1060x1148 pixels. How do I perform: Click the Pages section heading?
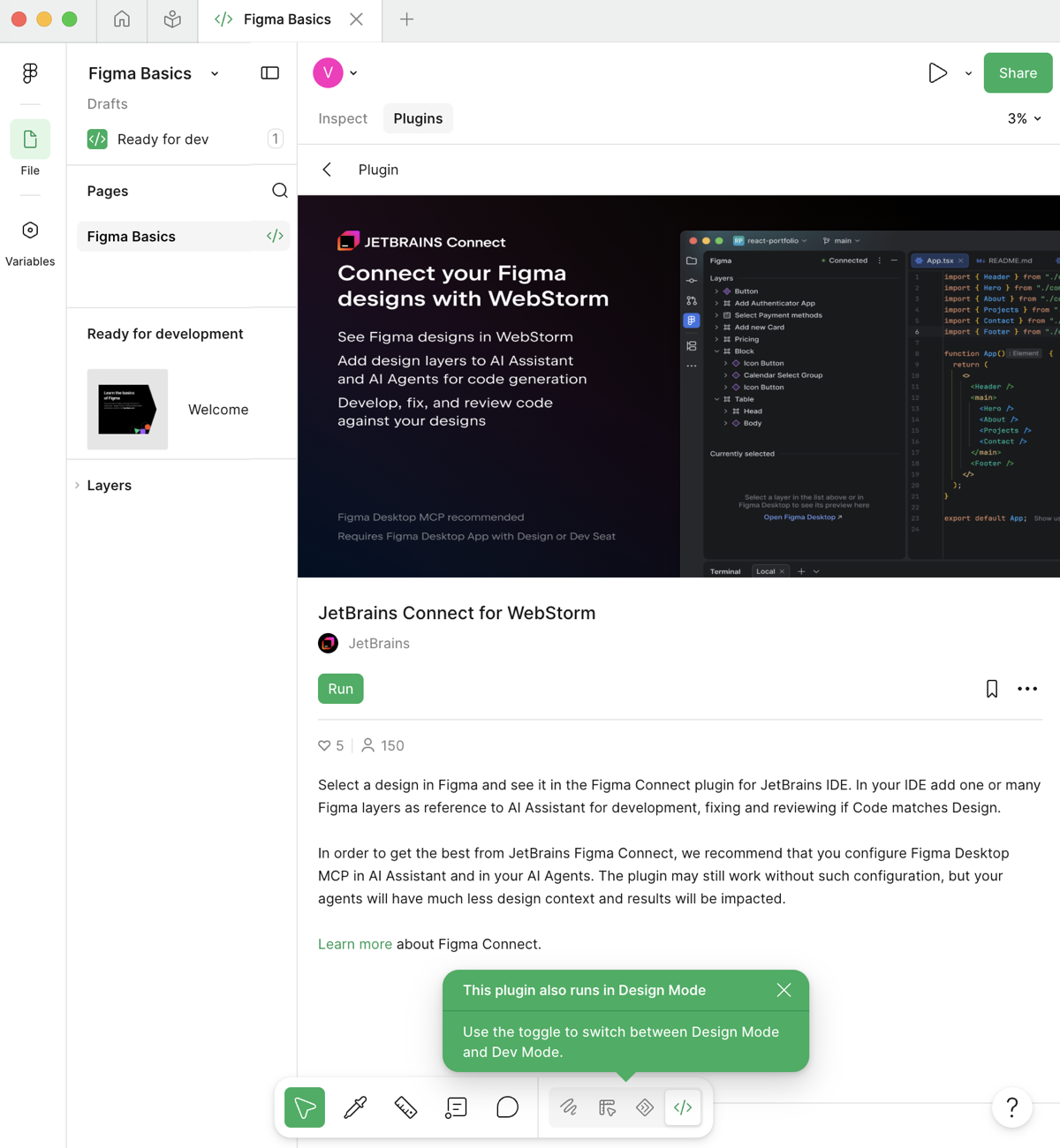pyautogui.click(x=108, y=191)
